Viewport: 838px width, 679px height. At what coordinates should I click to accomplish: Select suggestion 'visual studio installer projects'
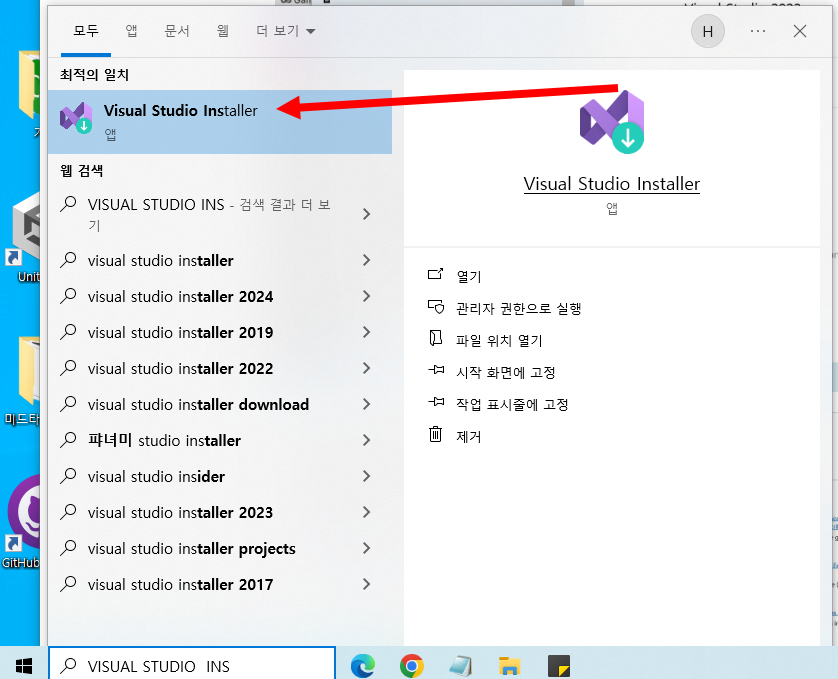[192, 549]
